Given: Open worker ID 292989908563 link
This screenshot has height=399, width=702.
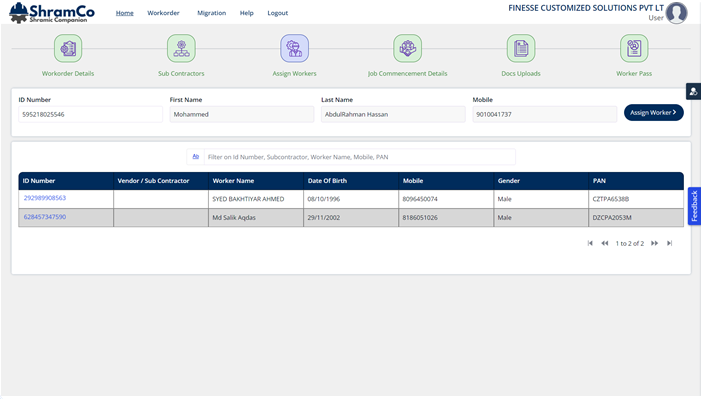Looking at the screenshot, I should coord(45,198).
